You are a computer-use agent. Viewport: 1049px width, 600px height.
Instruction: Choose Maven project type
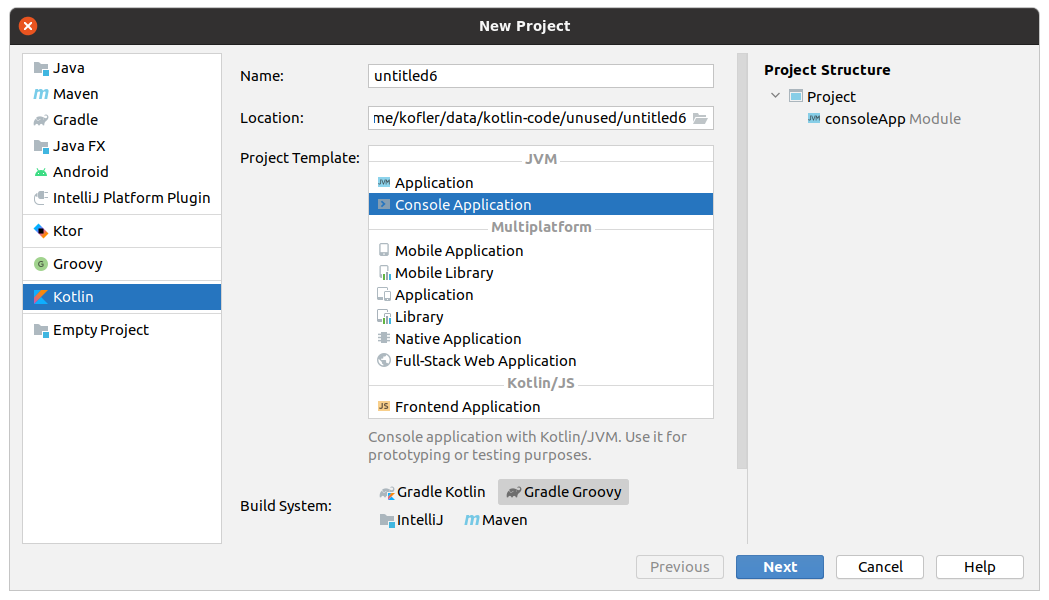coord(122,94)
